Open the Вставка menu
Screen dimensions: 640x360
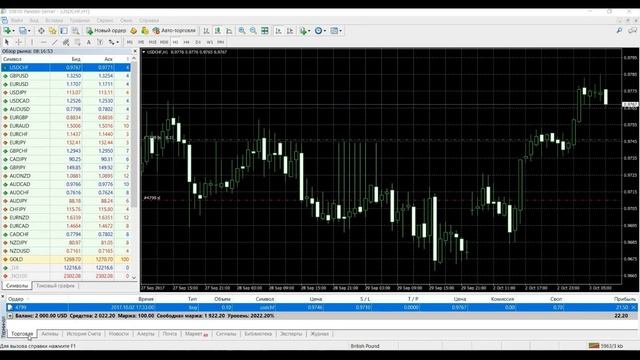[x=54, y=20]
